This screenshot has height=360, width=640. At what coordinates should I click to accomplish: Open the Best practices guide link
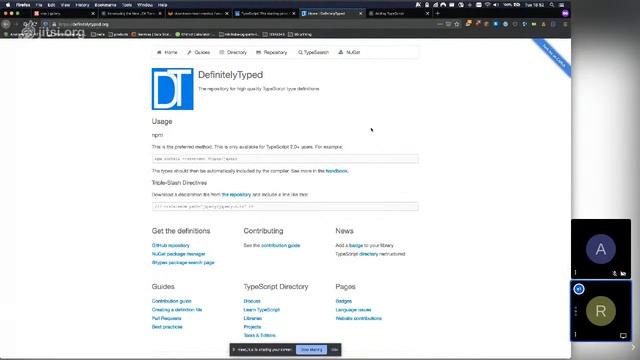pos(167,327)
